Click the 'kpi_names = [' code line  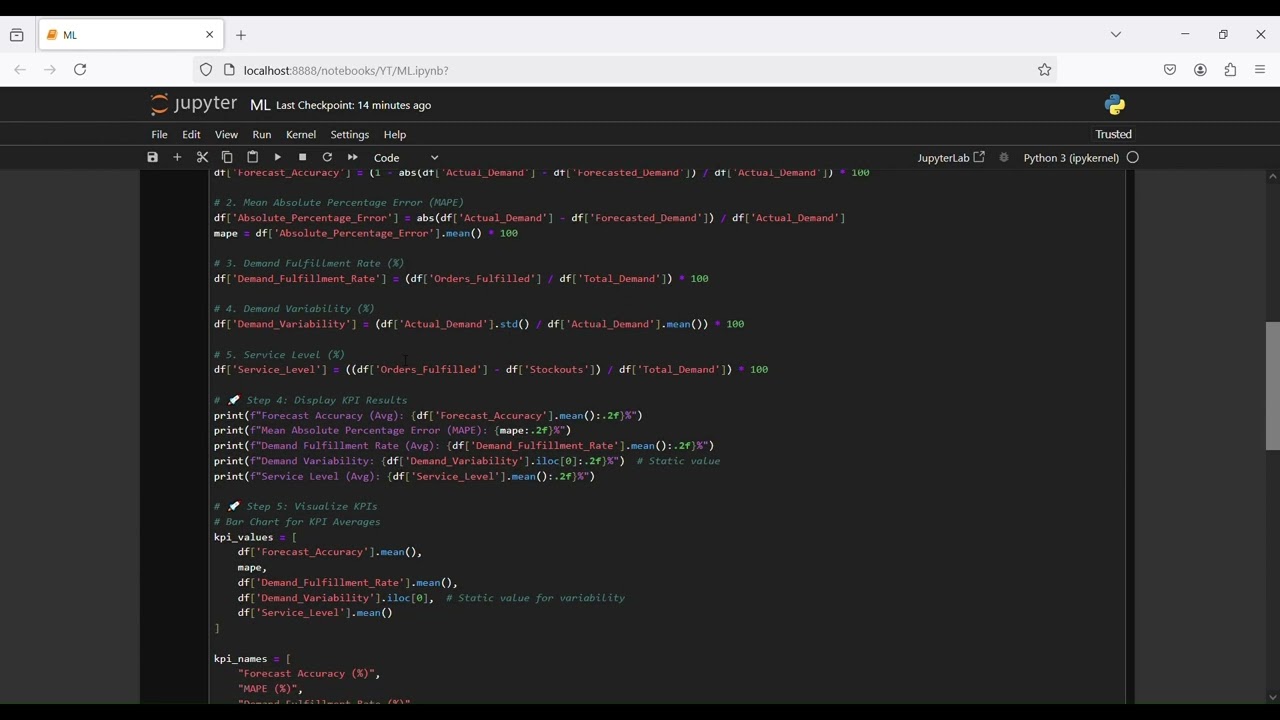coord(252,660)
